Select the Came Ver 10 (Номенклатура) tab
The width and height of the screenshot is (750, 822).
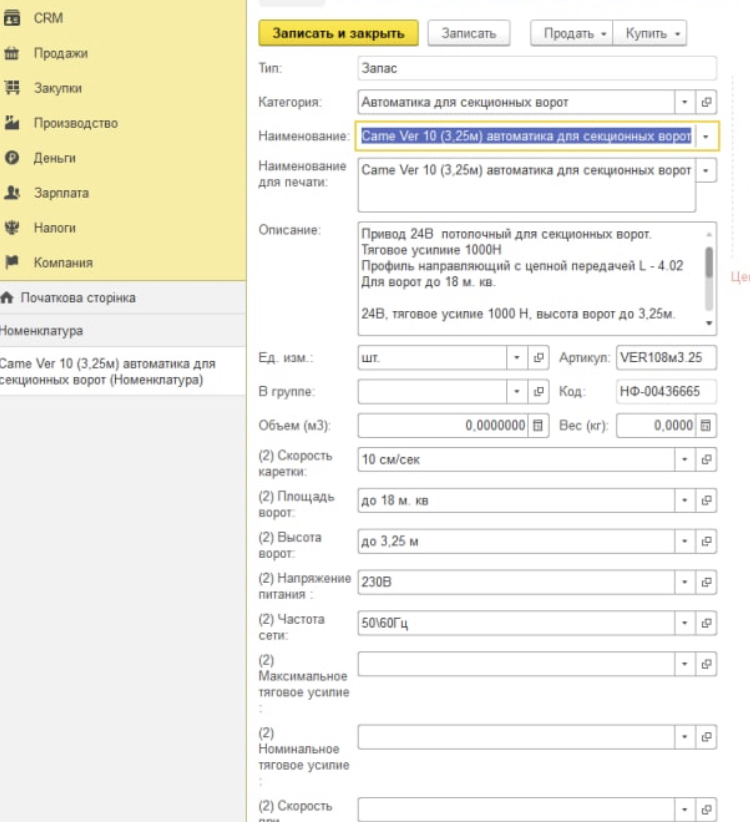coord(123,371)
